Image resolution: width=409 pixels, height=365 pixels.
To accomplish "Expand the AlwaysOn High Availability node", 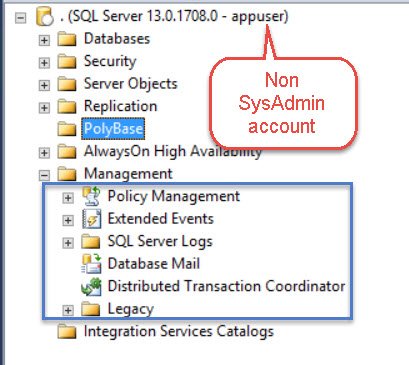I will pyautogui.click(x=44, y=153).
